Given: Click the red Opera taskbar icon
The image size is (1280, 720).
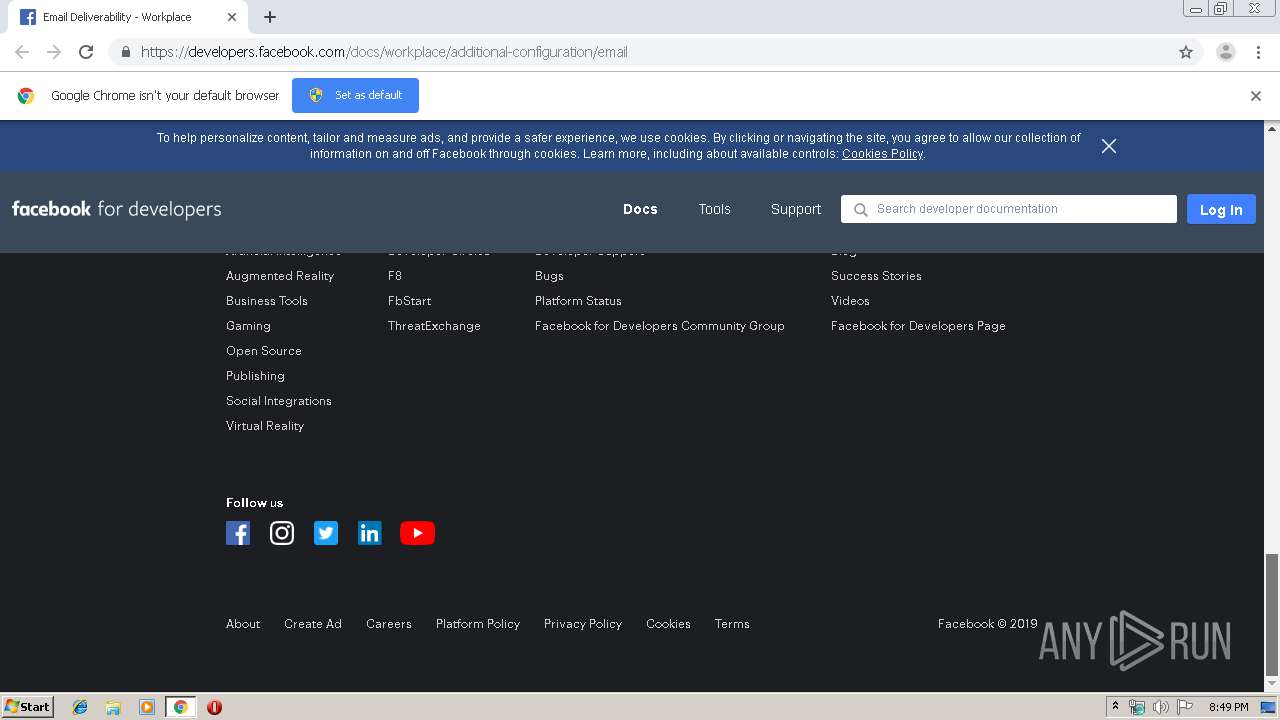Looking at the screenshot, I should pos(214,707).
